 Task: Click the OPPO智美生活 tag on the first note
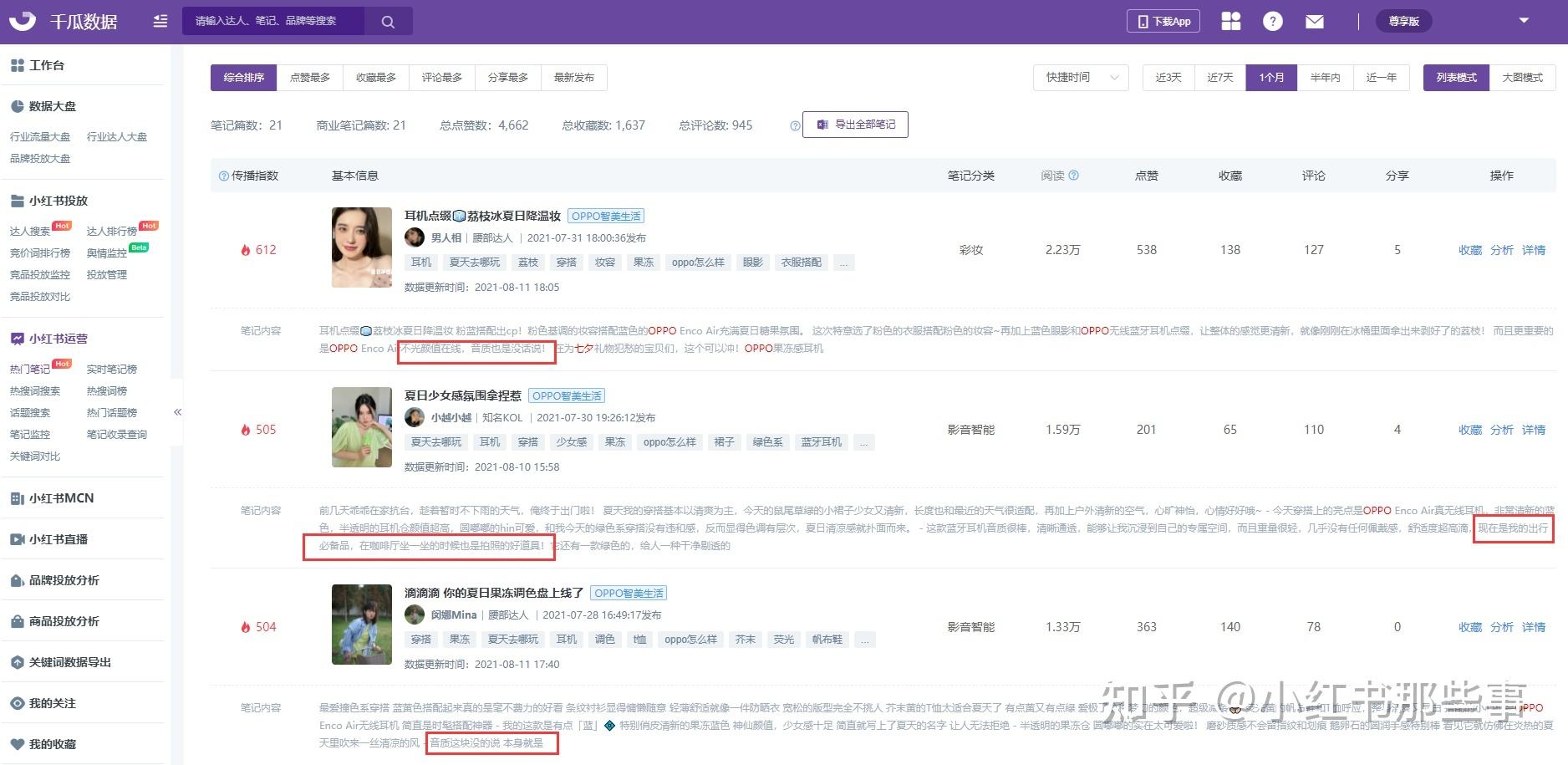[x=606, y=217]
